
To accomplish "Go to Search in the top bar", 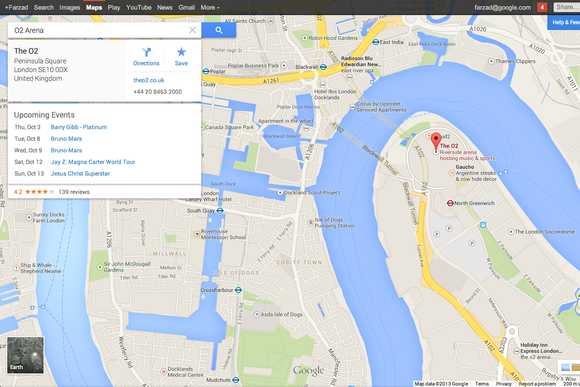I will tap(44, 7).
